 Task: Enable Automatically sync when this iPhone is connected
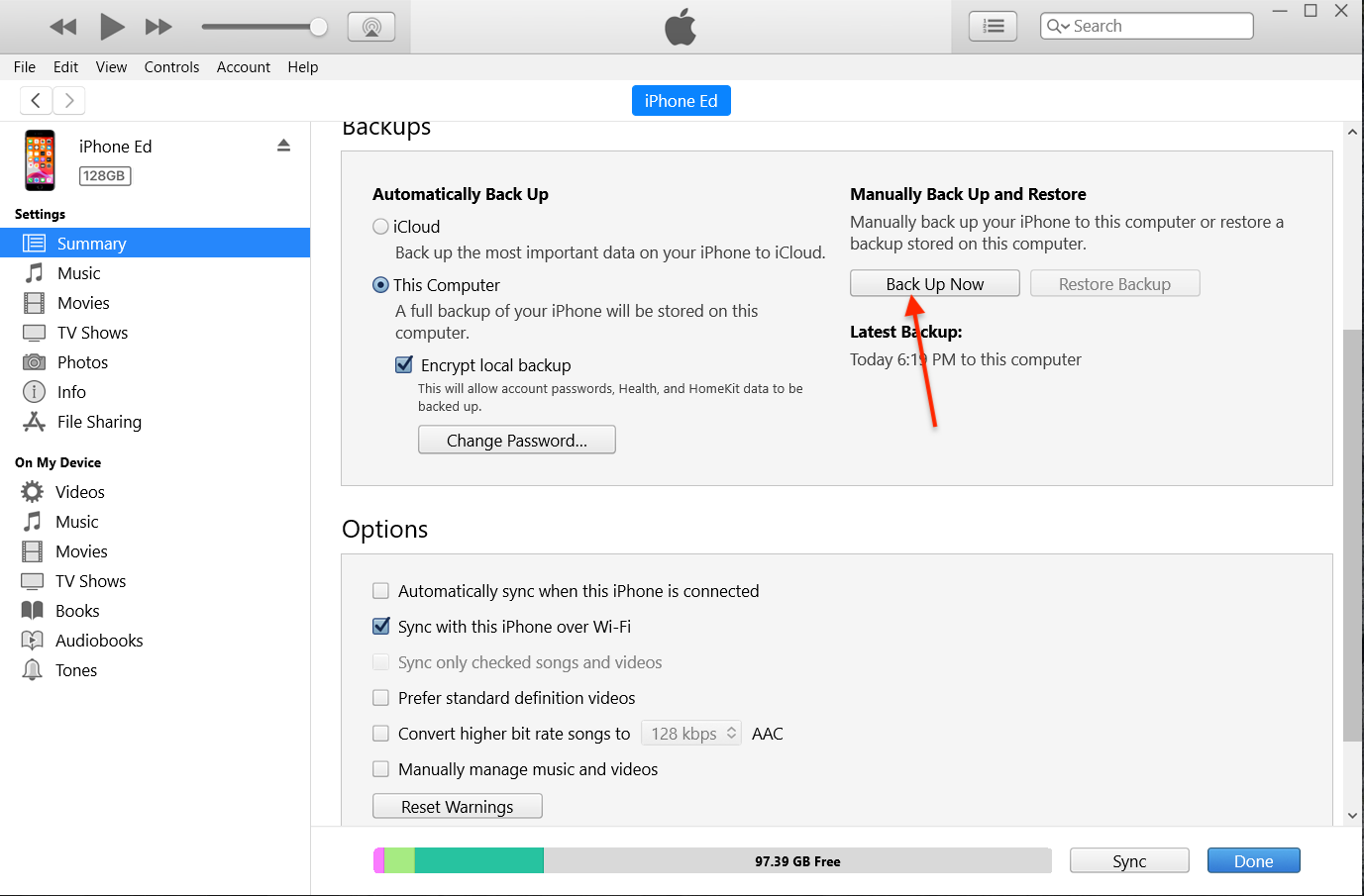(380, 591)
